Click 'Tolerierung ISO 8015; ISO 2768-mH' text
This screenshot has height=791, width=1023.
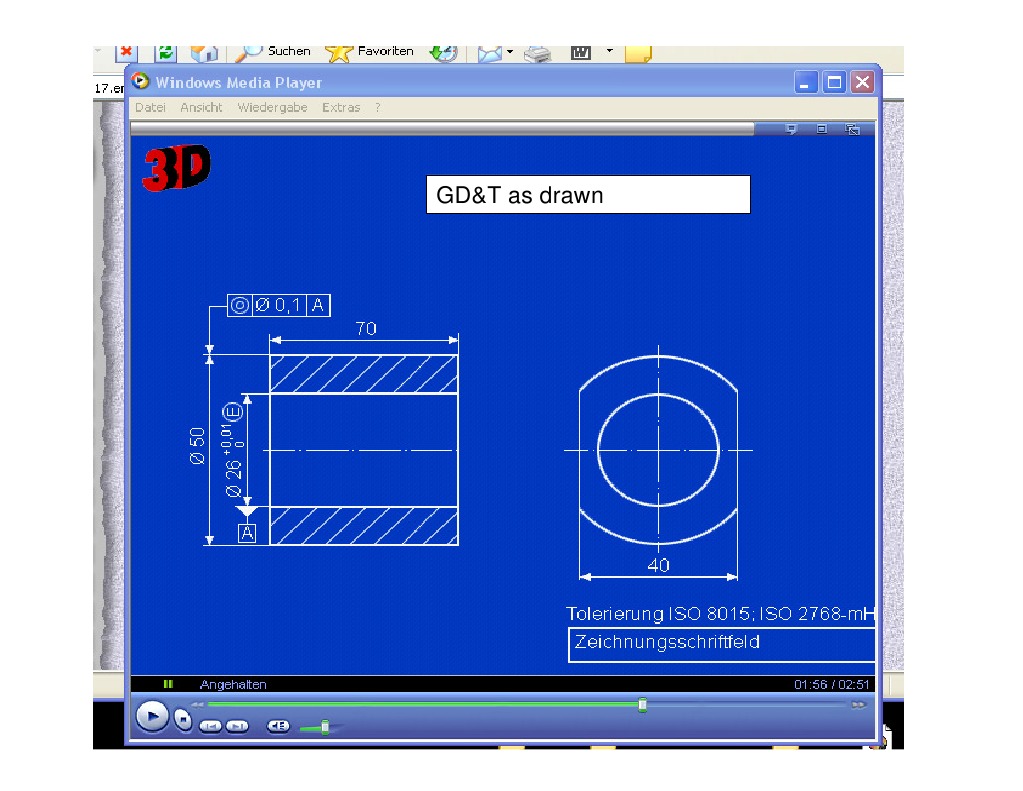(720, 613)
